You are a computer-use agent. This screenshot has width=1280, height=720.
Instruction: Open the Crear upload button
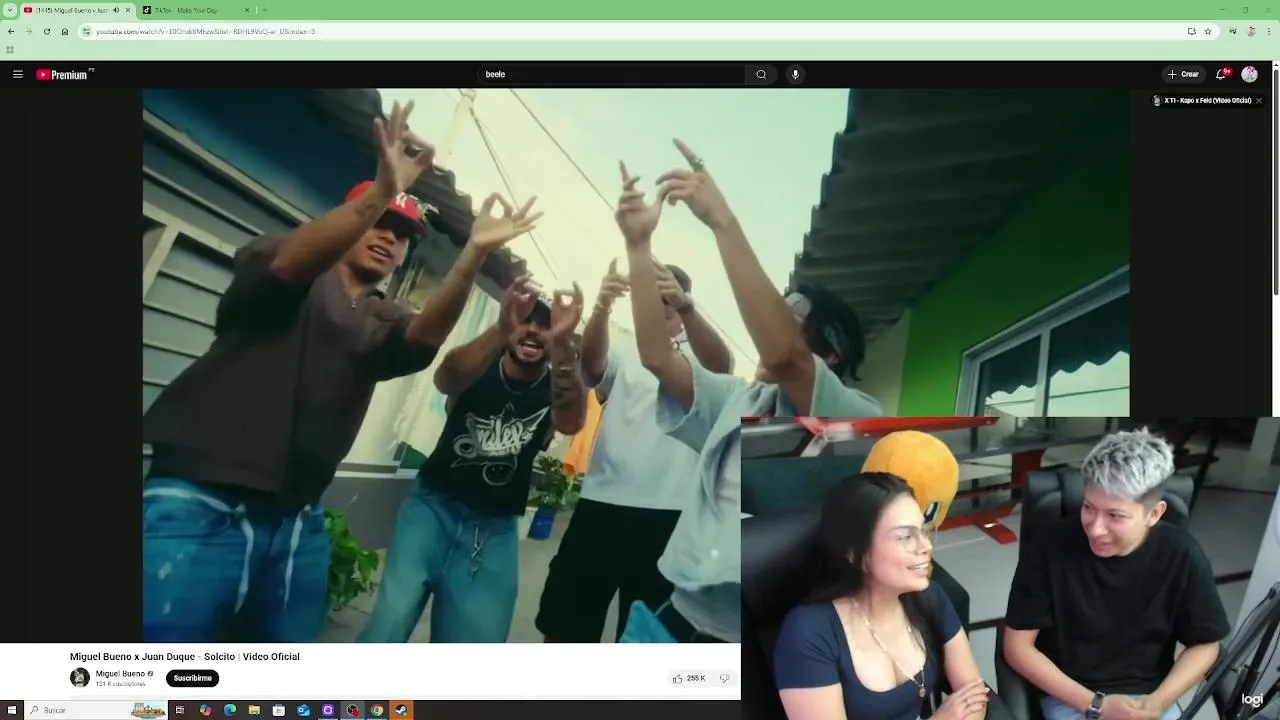coord(1183,74)
